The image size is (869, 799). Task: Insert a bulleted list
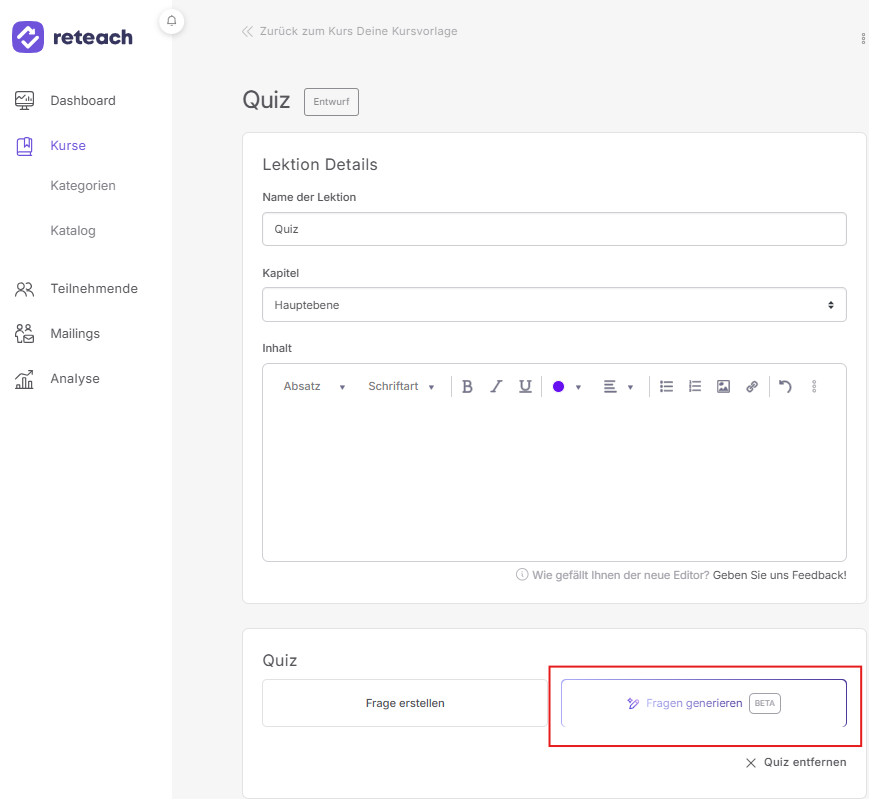(666, 386)
